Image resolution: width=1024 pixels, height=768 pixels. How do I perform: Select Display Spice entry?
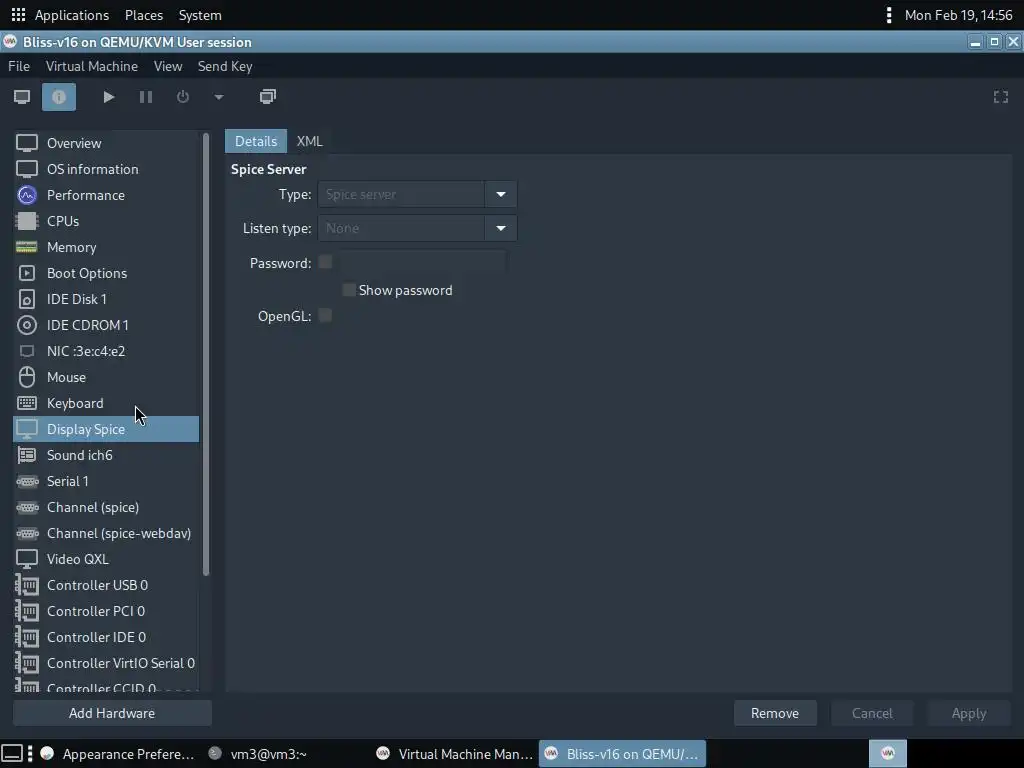coord(106,429)
